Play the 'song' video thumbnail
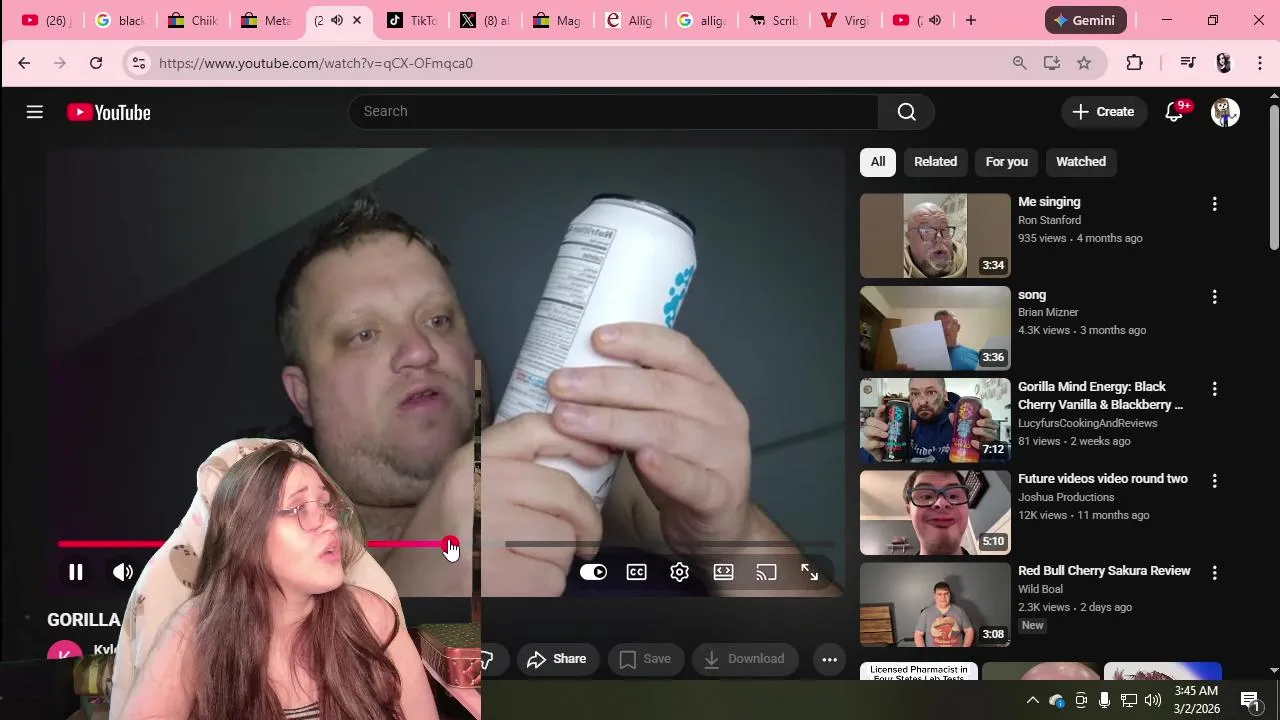The width and height of the screenshot is (1280, 720). (935, 328)
